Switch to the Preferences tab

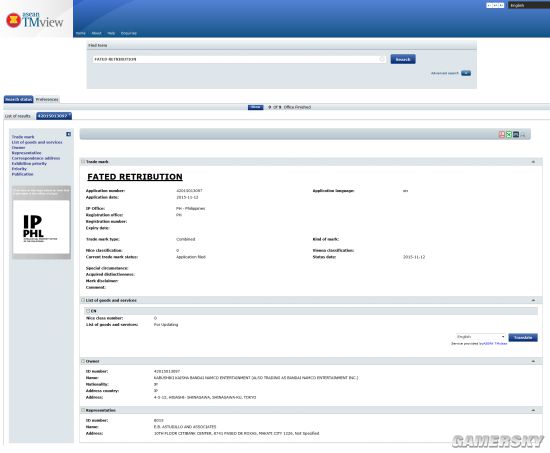[x=47, y=99]
